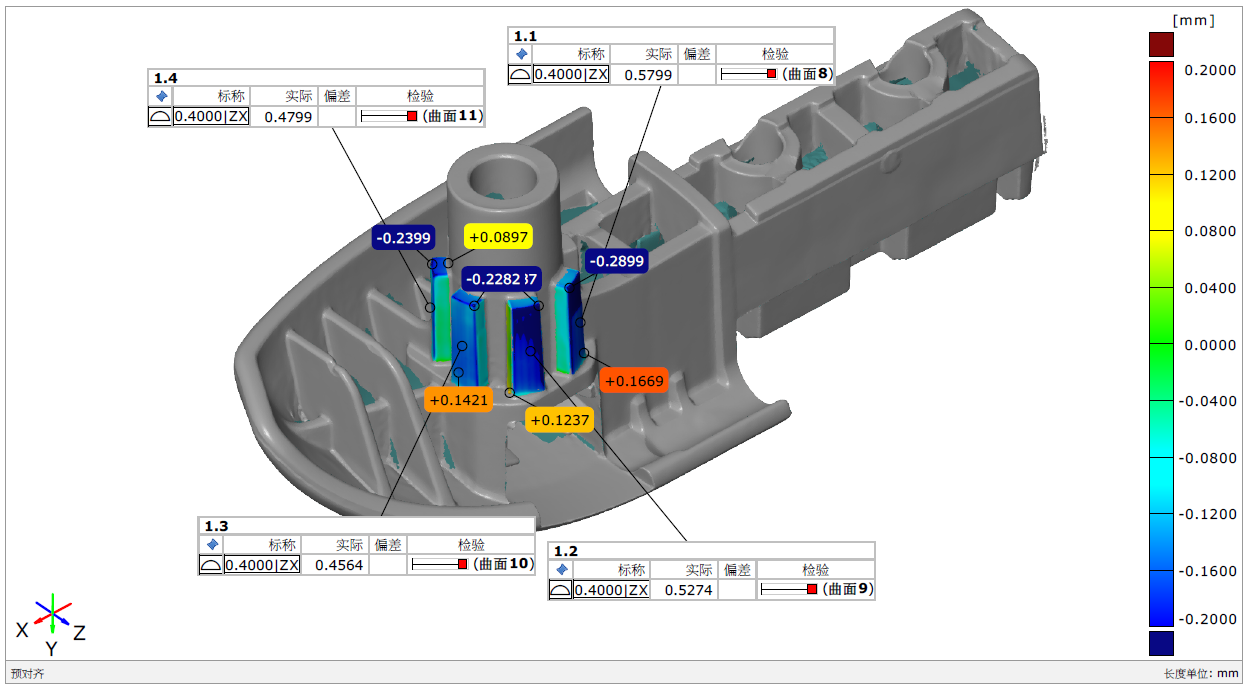Screen dimensions: 1248x688
Task: Click the diamond icon in table 1.3
Action: [x=211, y=545]
